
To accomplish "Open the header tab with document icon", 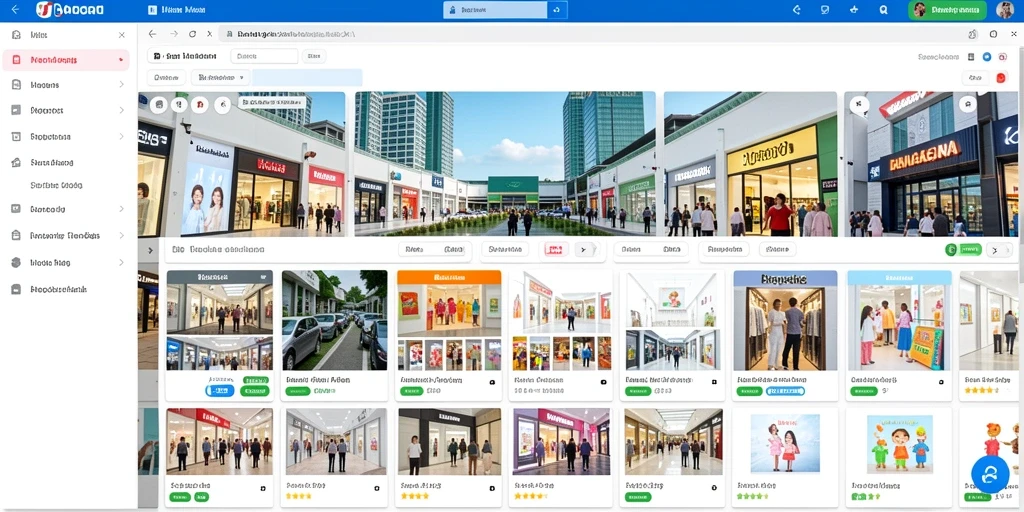I will click(176, 10).
